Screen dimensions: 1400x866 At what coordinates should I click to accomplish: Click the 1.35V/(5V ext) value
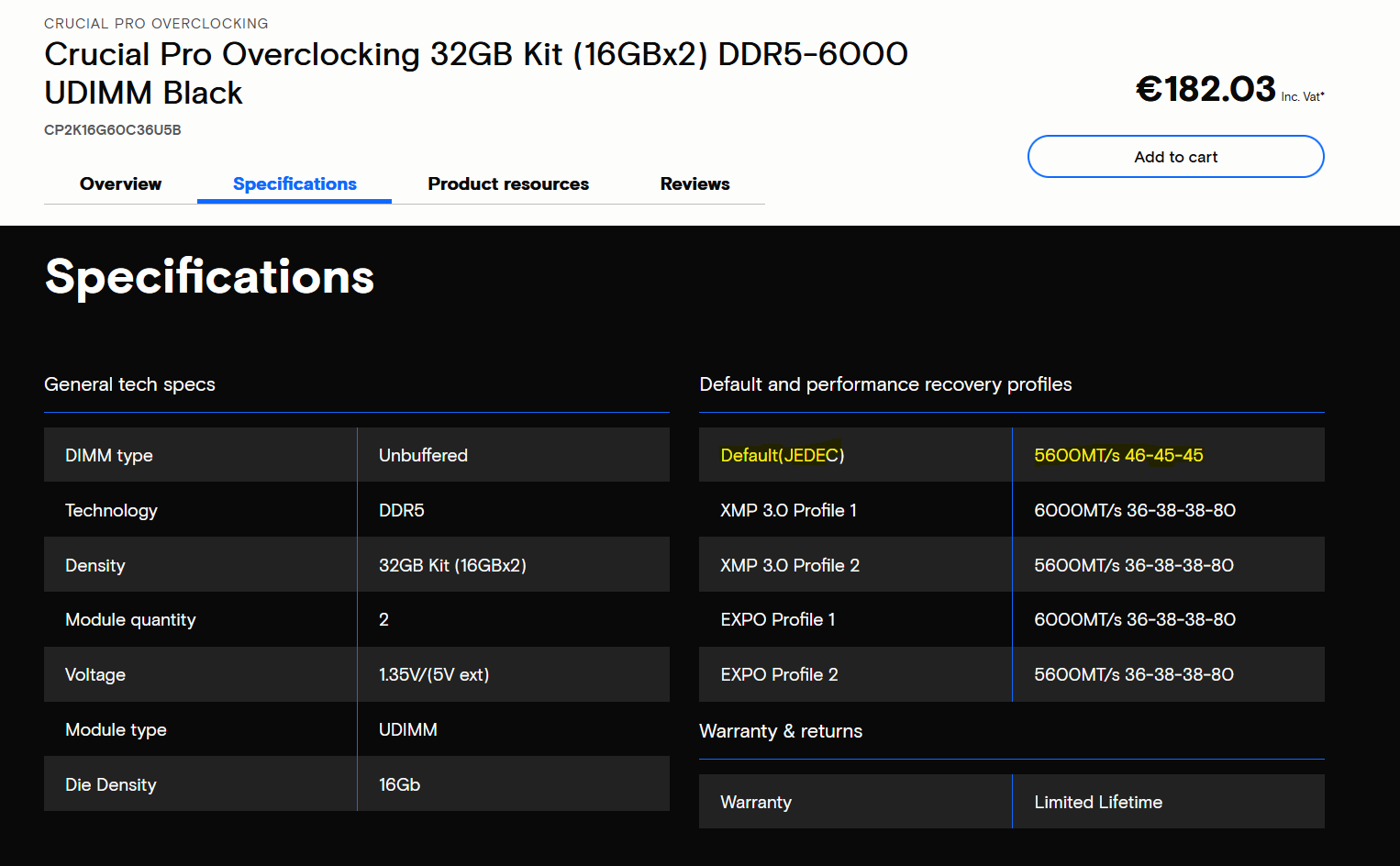434,674
